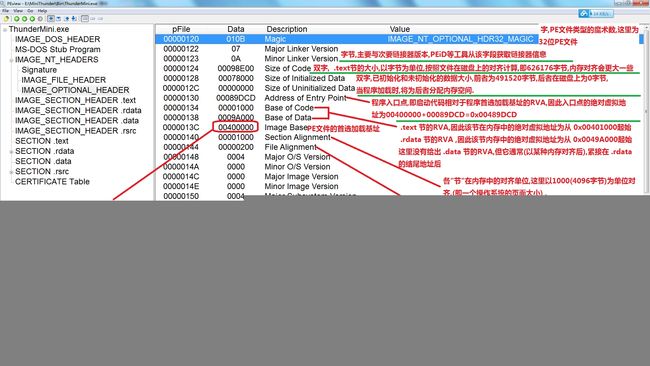The image size is (650, 366).
Task: Collapse the ThunderMini.exe root node
Action: point(5,29)
